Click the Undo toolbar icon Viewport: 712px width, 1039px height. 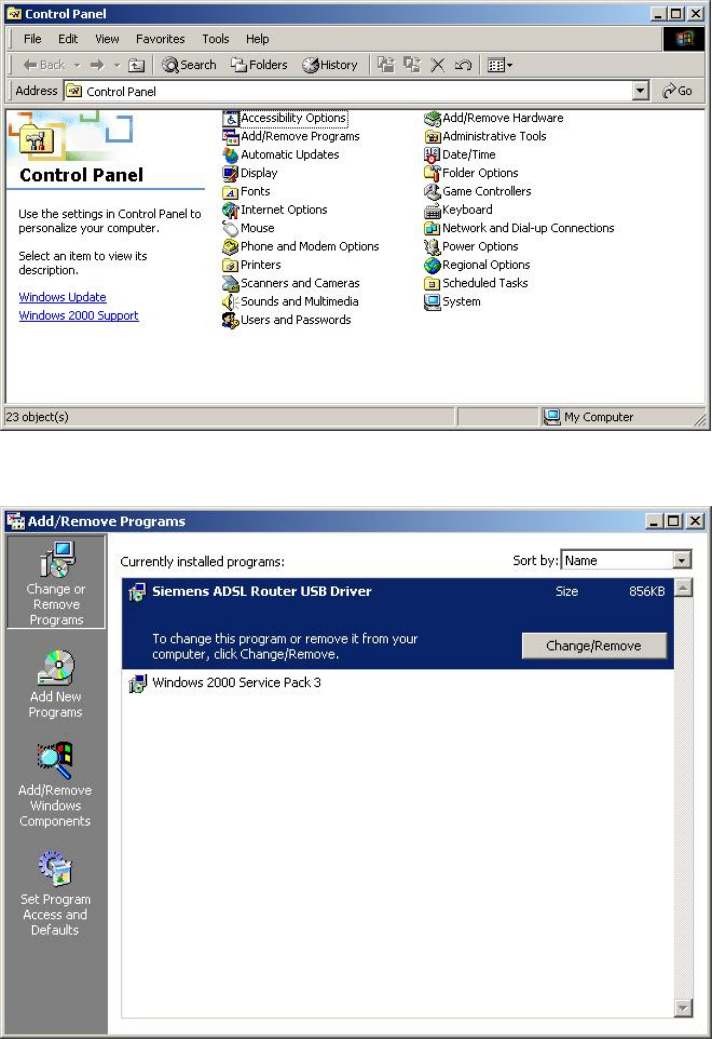[x=463, y=65]
